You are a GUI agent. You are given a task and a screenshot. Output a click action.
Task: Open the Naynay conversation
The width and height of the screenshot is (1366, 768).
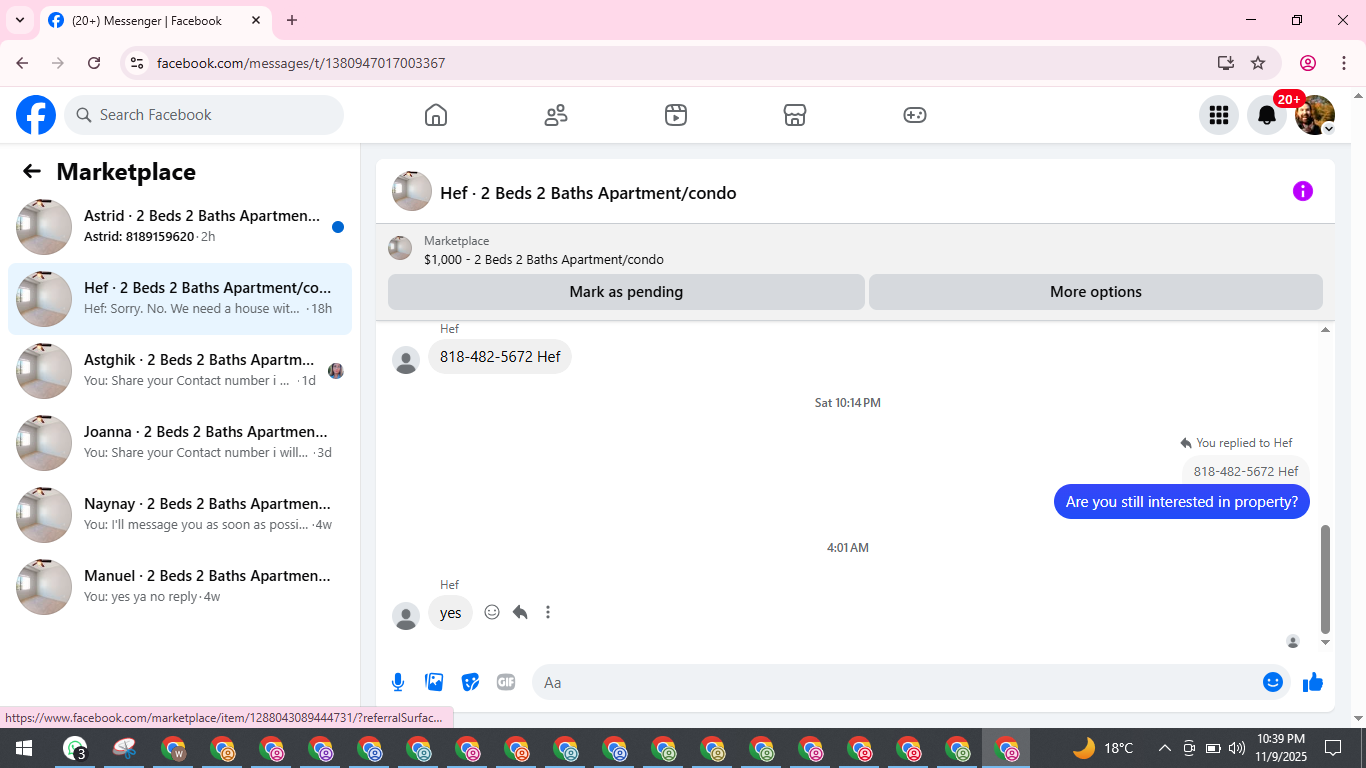(180, 514)
